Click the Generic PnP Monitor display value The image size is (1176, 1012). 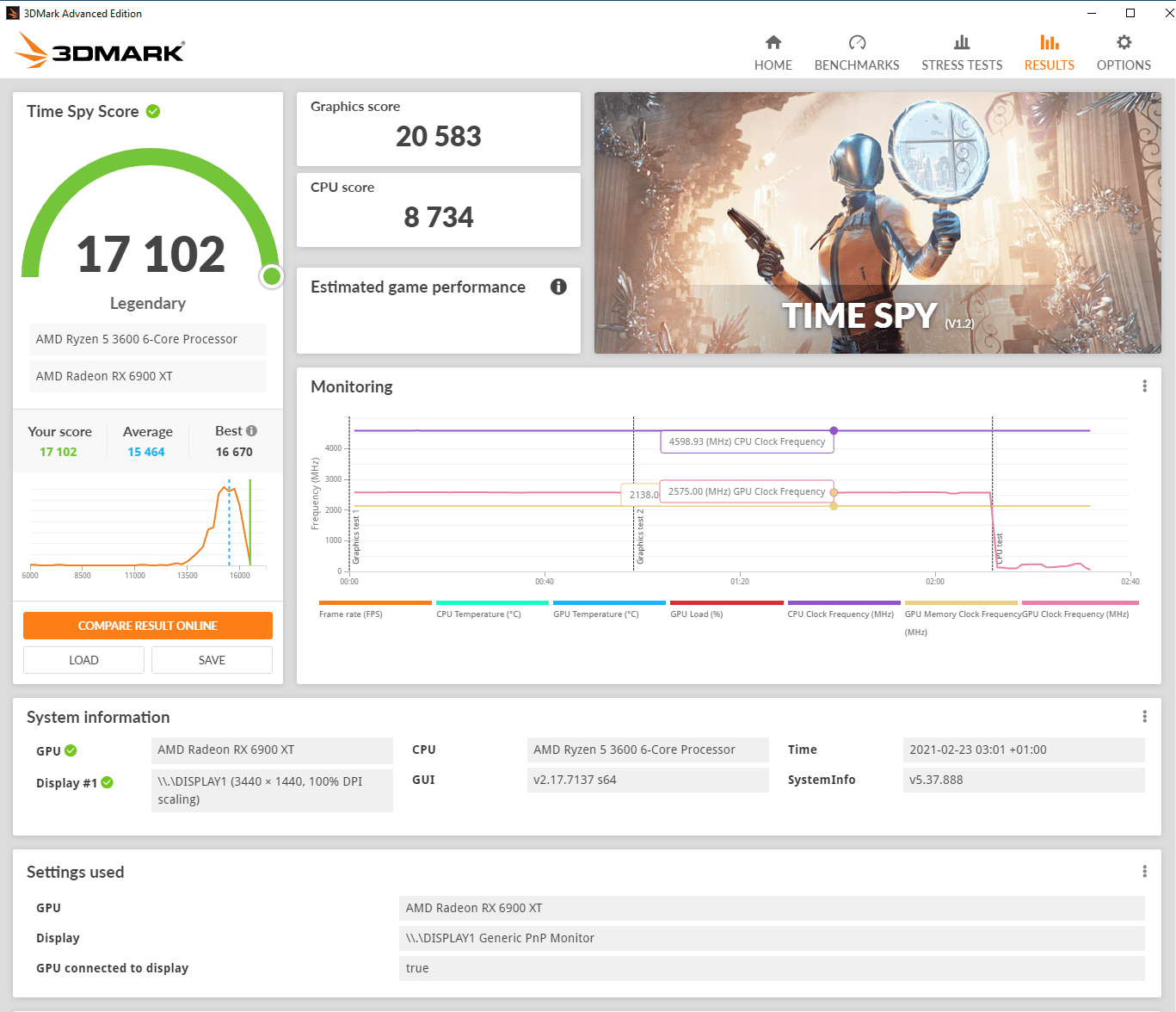(772, 938)
